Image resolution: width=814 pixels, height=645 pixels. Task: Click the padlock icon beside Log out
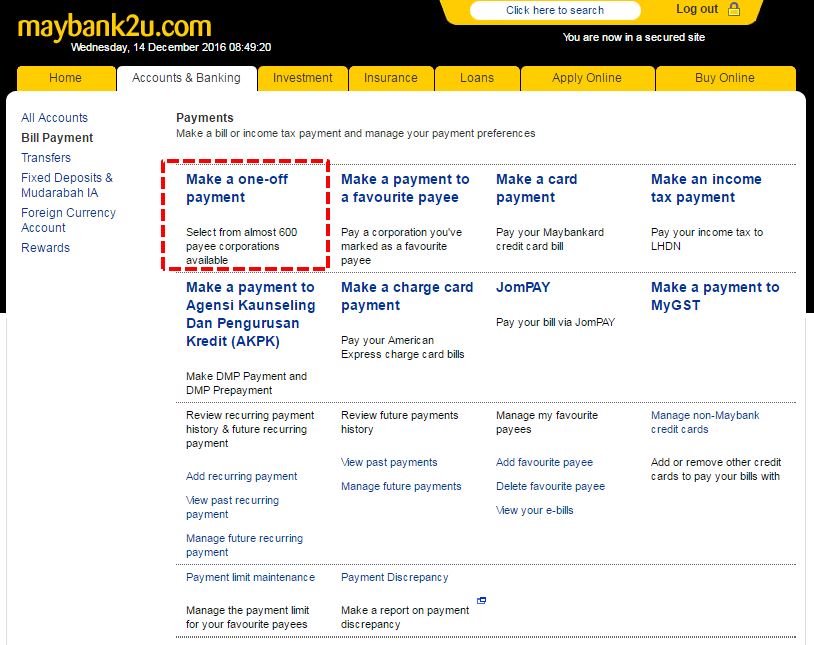734,9
